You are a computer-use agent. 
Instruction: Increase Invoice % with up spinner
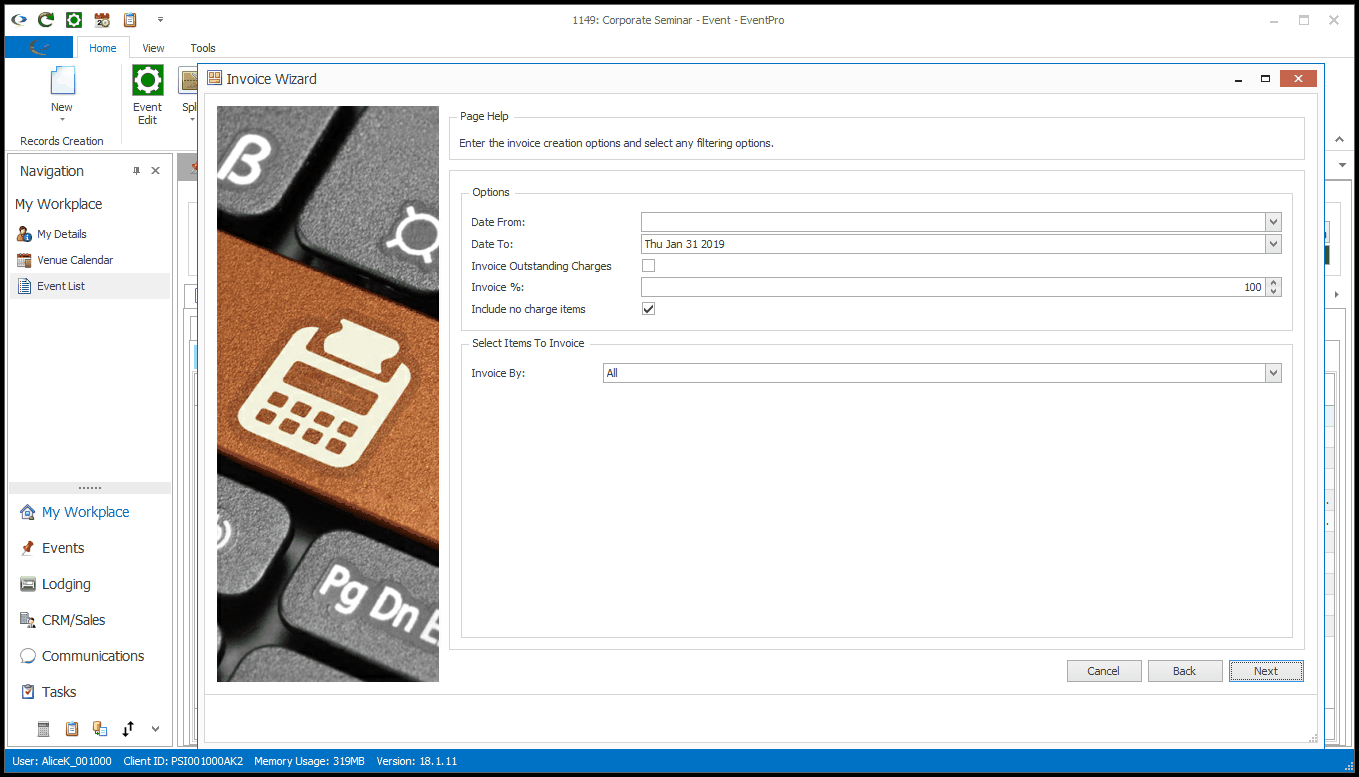(x=1273, y=283)
